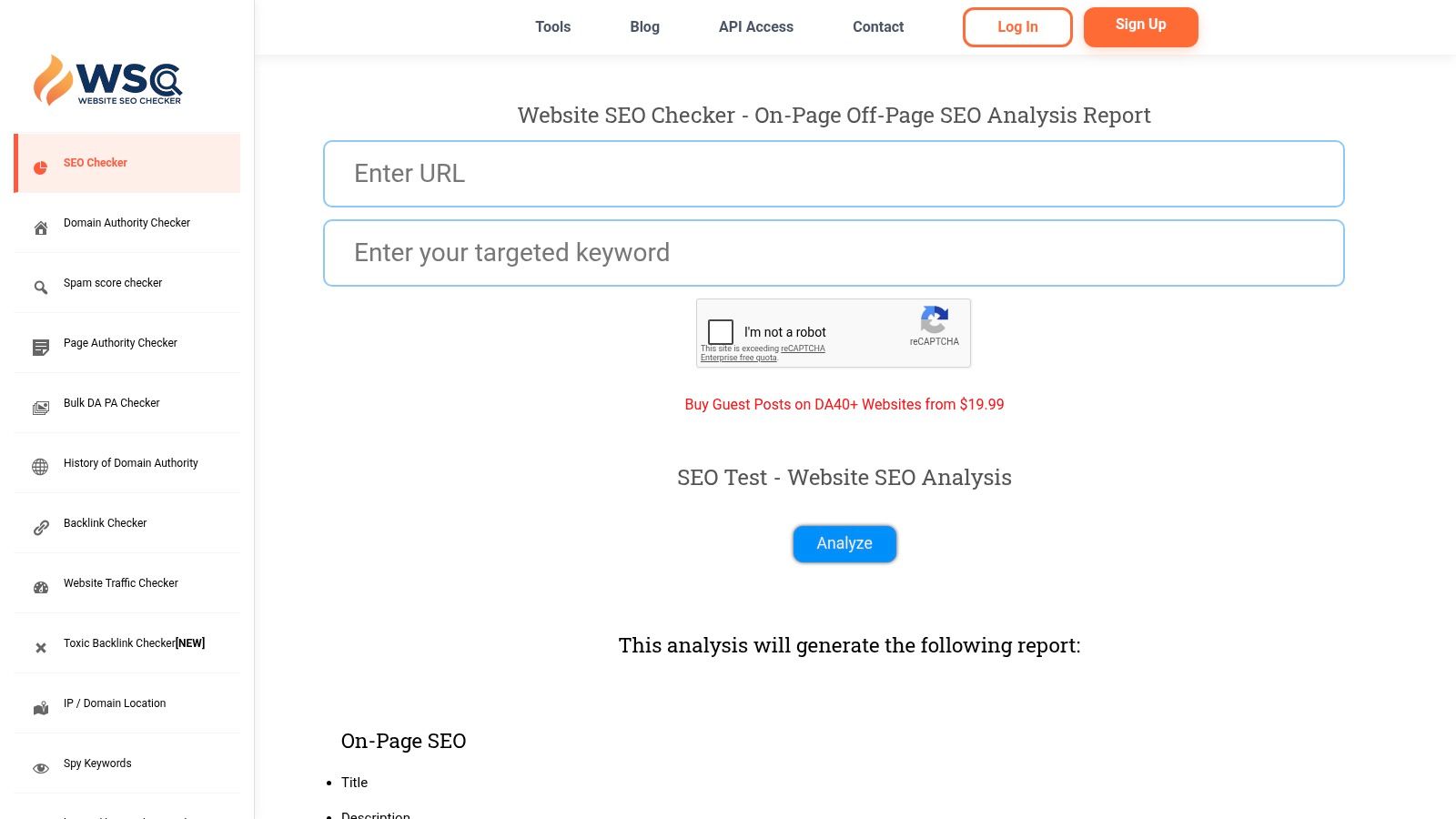Click the IP / Domain Location map icon

point(41,708)
